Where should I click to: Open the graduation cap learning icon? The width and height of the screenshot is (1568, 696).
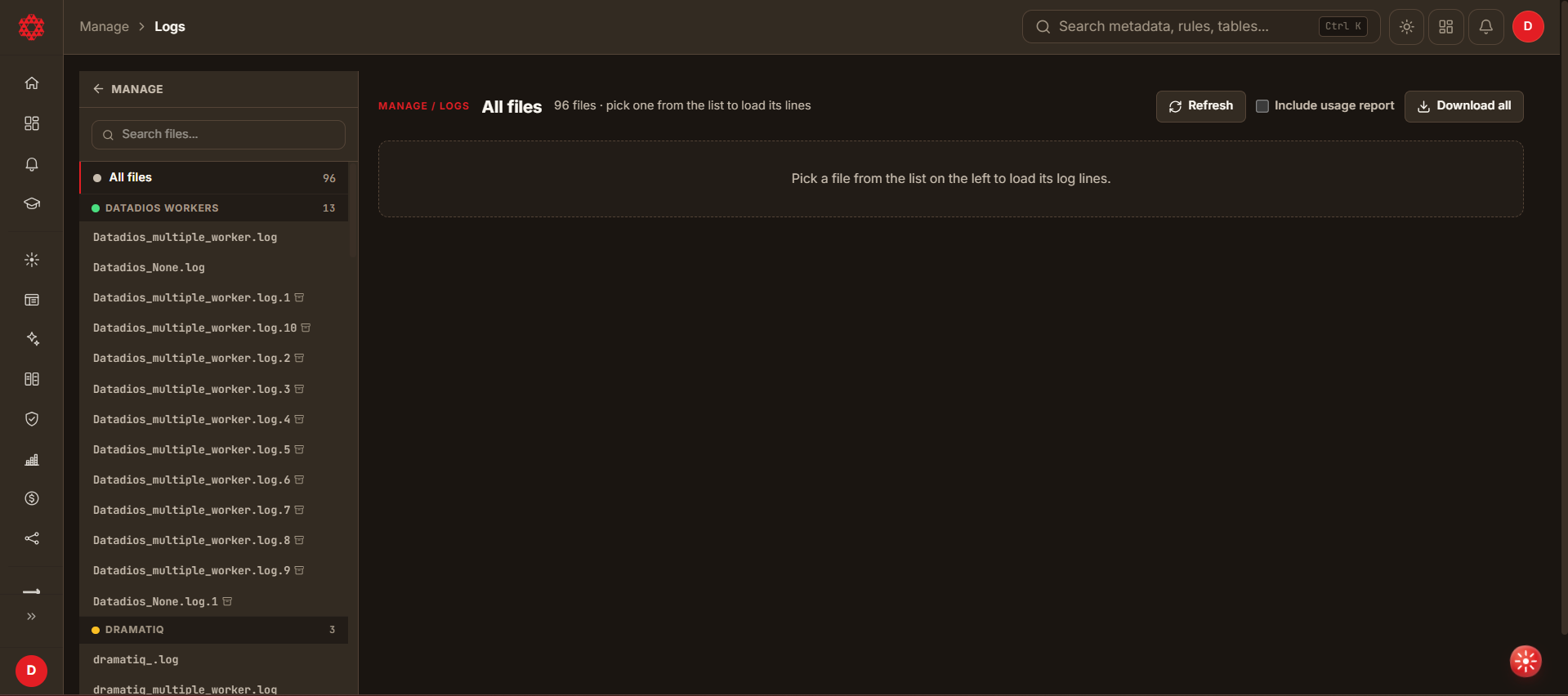point(32,203)
